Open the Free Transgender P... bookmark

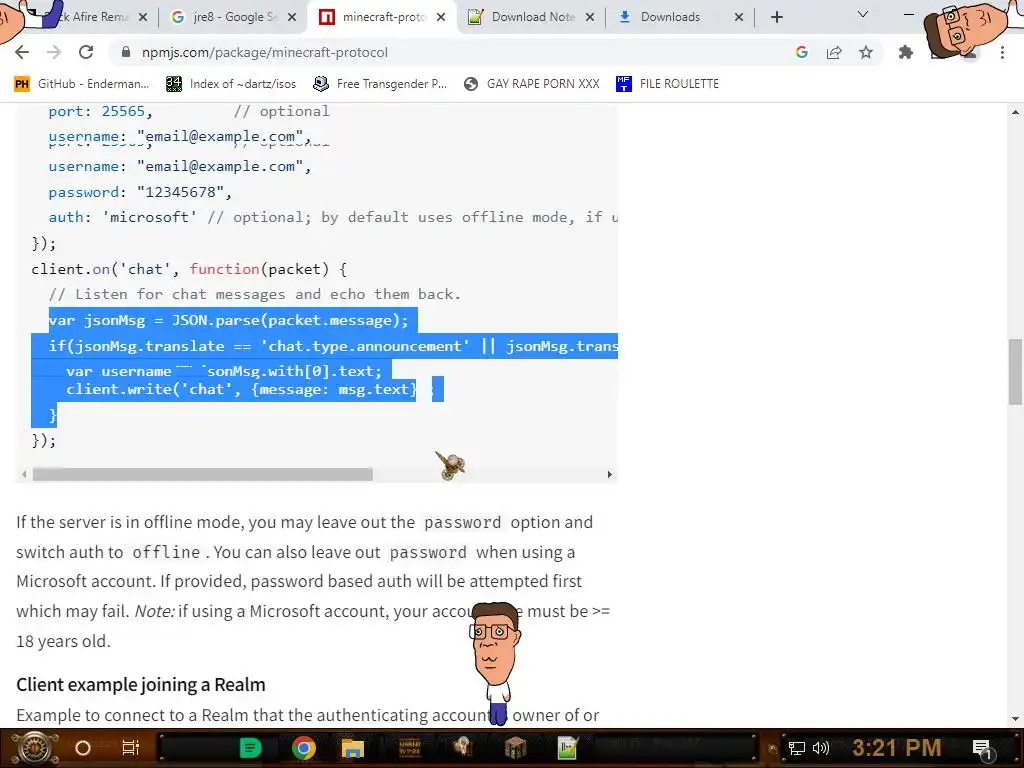pos(380,84)
